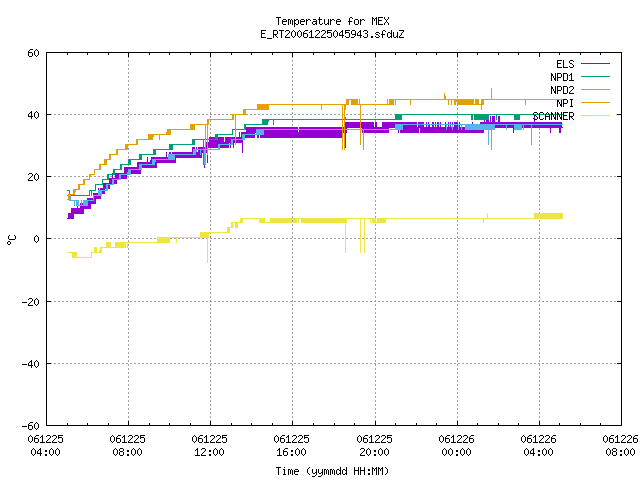Image resolution: width=640 pixels, height=480 pixels.
Task: Click the filename E_RT20061225045943.sfduZ subtitle
Action: (x=332, y=34)
